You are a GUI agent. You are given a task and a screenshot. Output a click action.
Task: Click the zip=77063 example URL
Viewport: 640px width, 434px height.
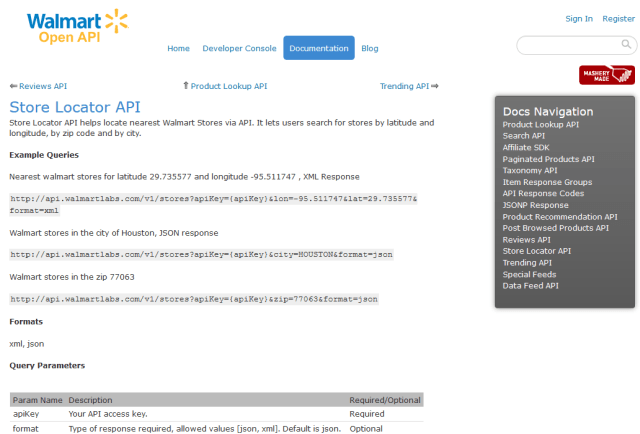click(x=194, y=299)
